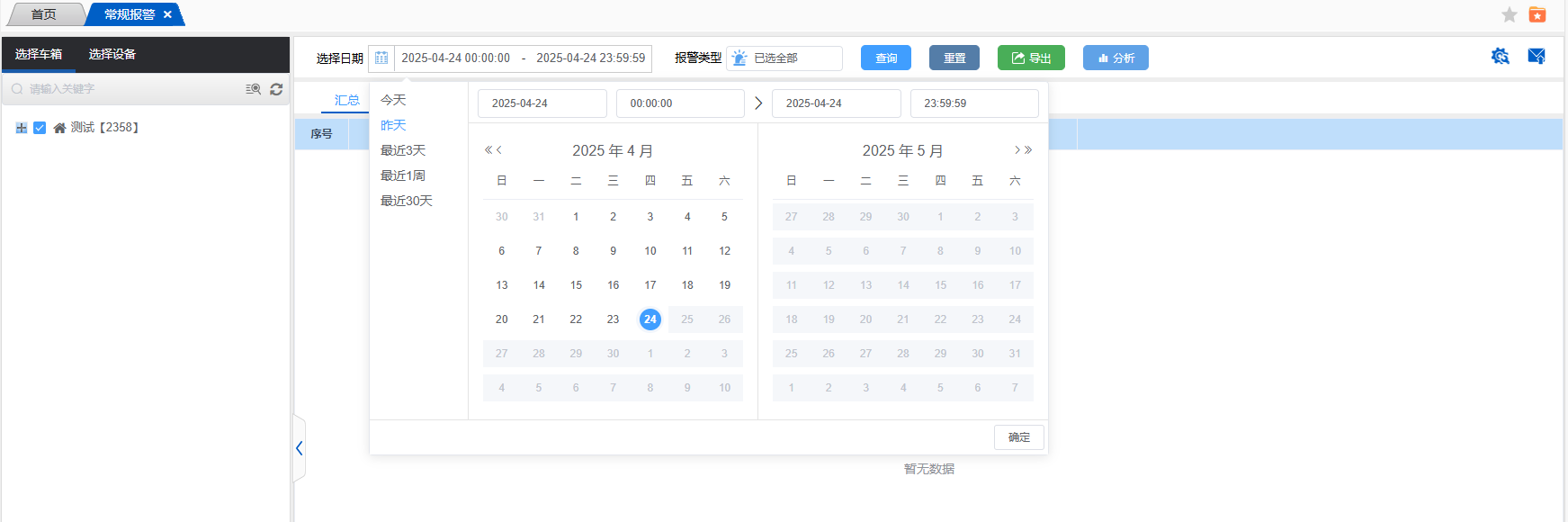Select April 15 in the calendar
The image size is (1568, 522).
point(576,285)
